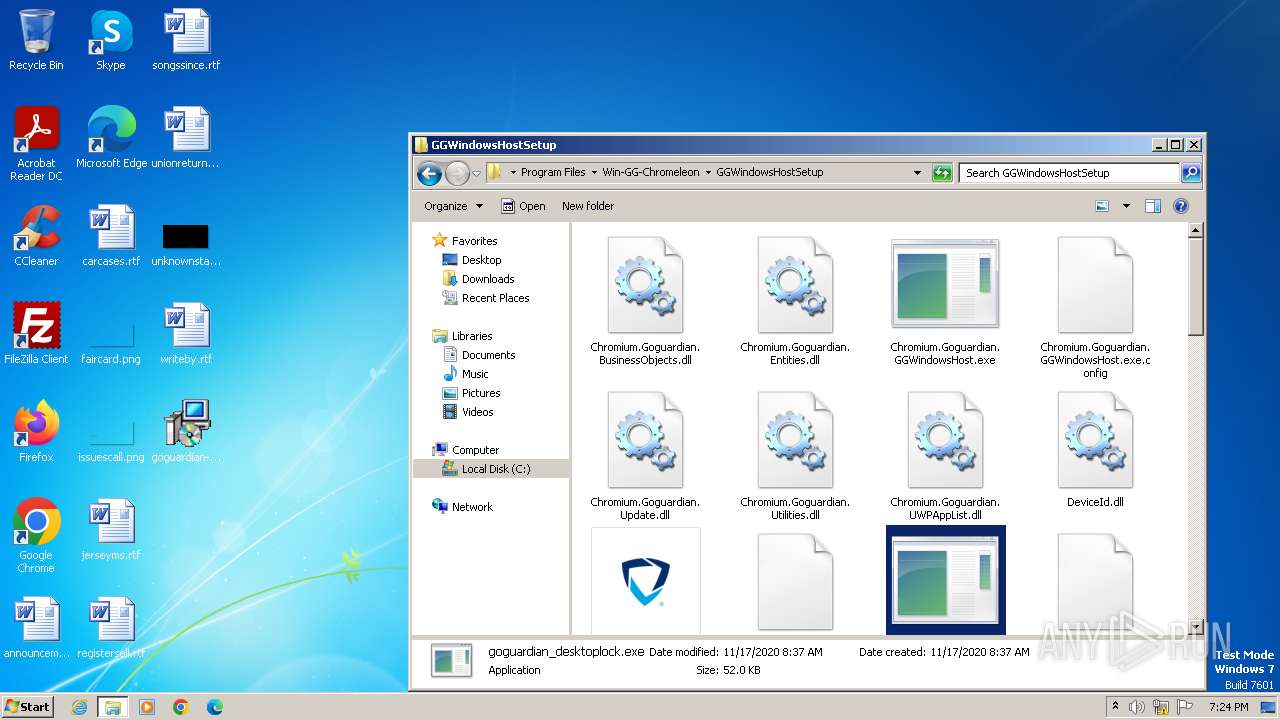Open the Recycle Bin desktop icon

[x=36, y=40]
